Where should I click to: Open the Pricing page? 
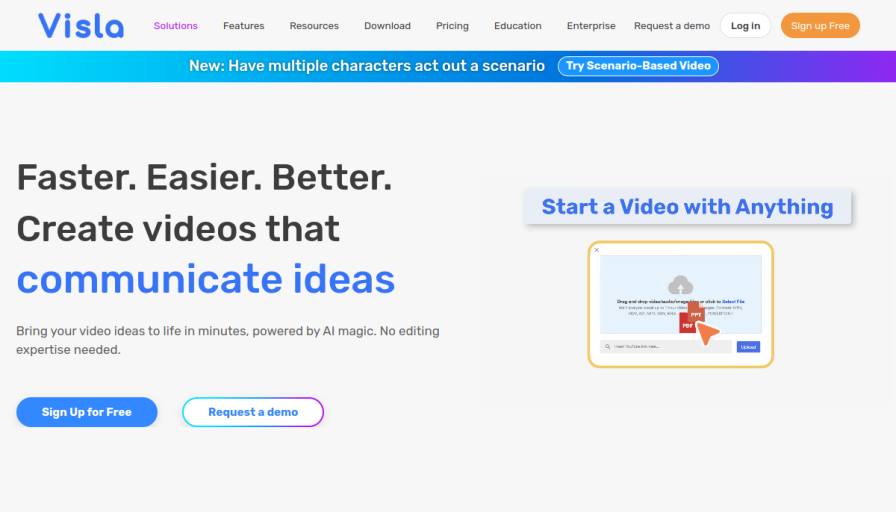coord(452,26)
